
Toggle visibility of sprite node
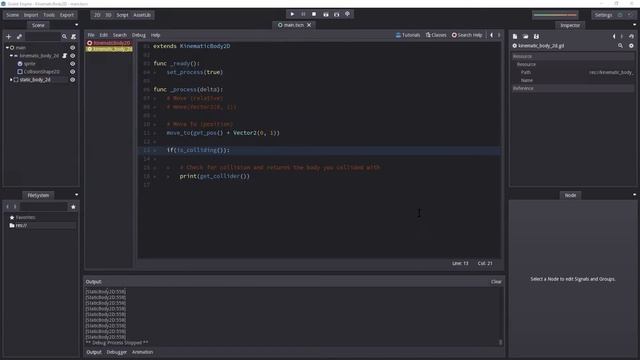(x=73, y=64)
